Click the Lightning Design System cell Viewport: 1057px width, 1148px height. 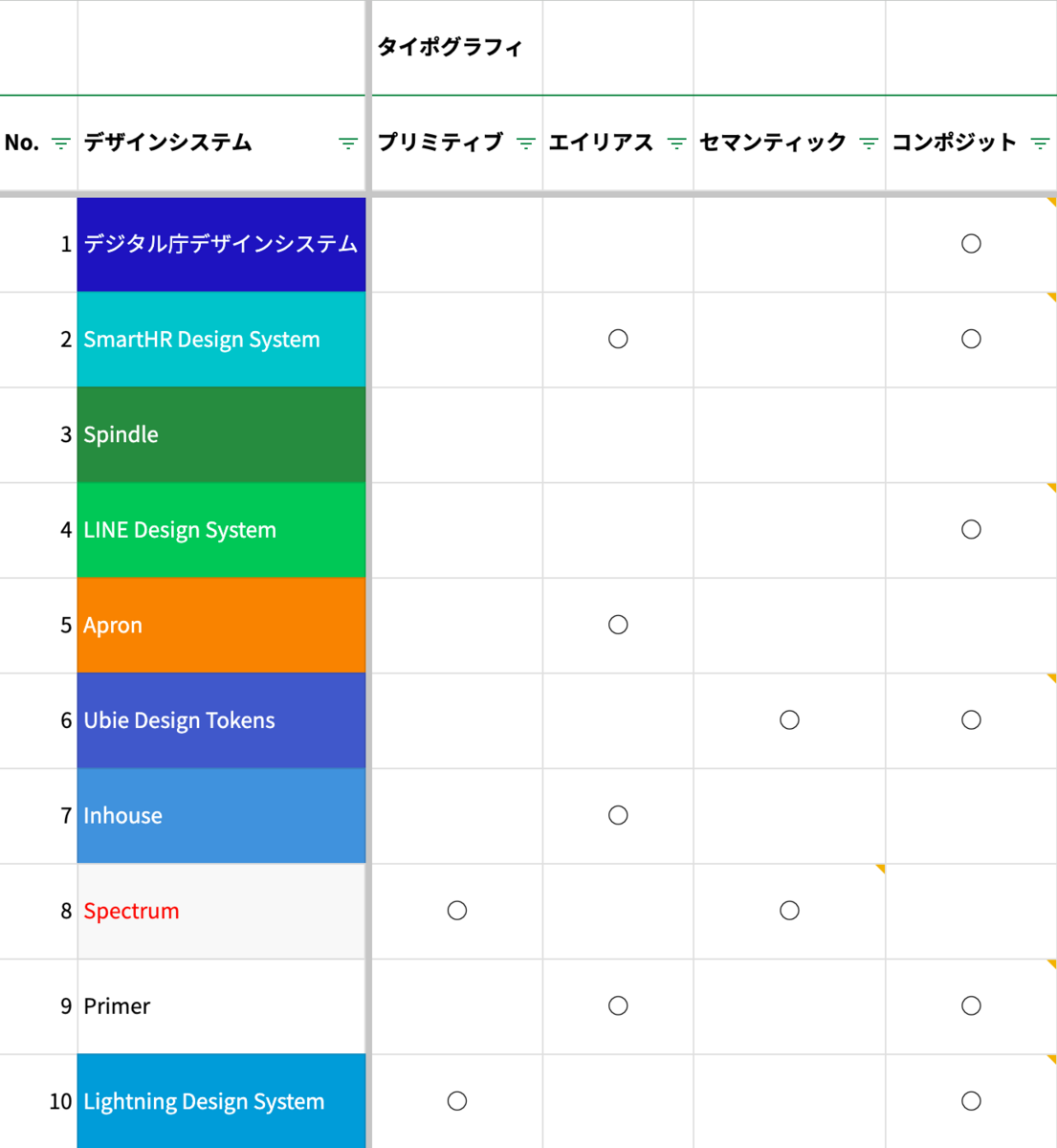click(221, 1101)
